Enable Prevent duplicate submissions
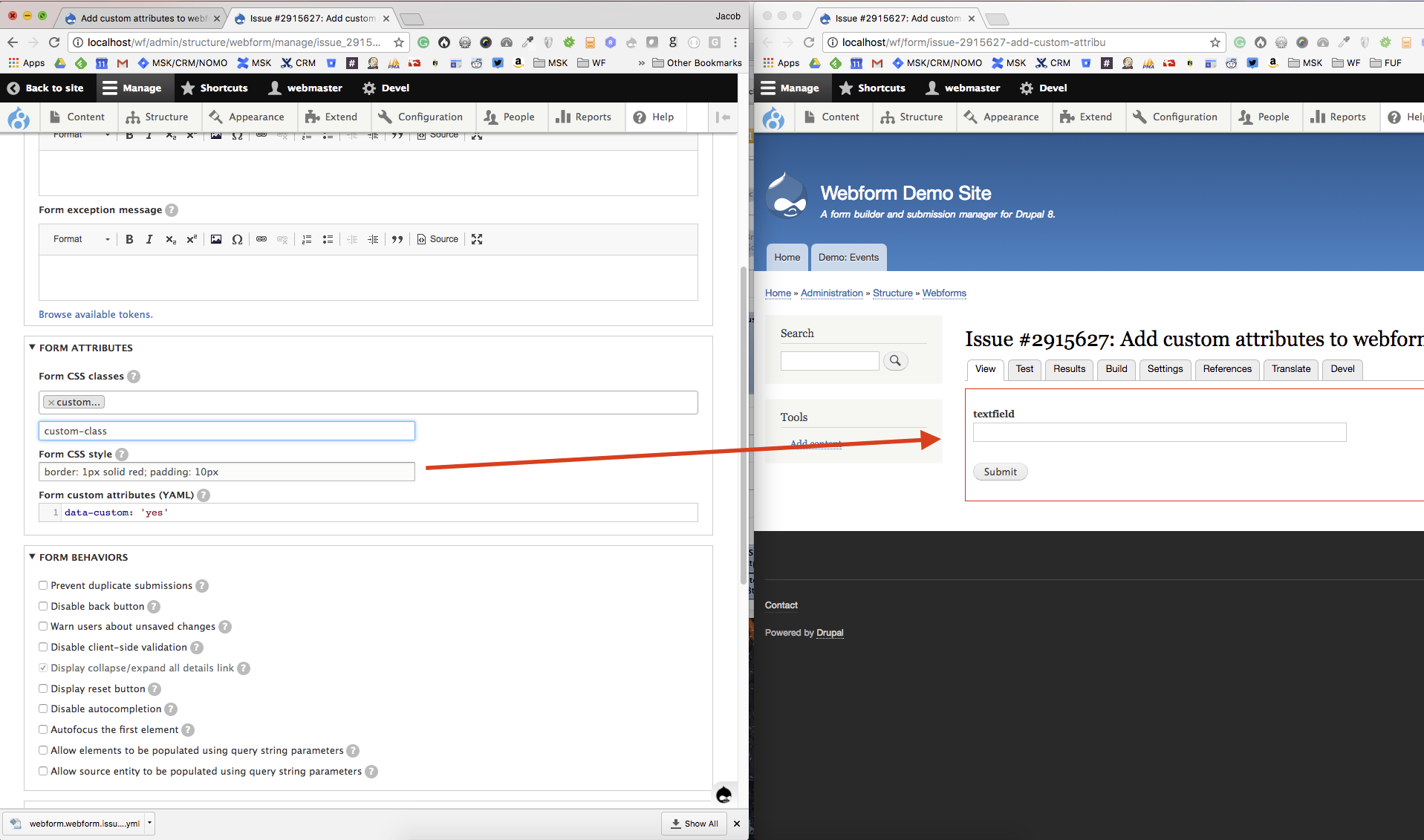 pyautogui.click(x=43, y=585)
